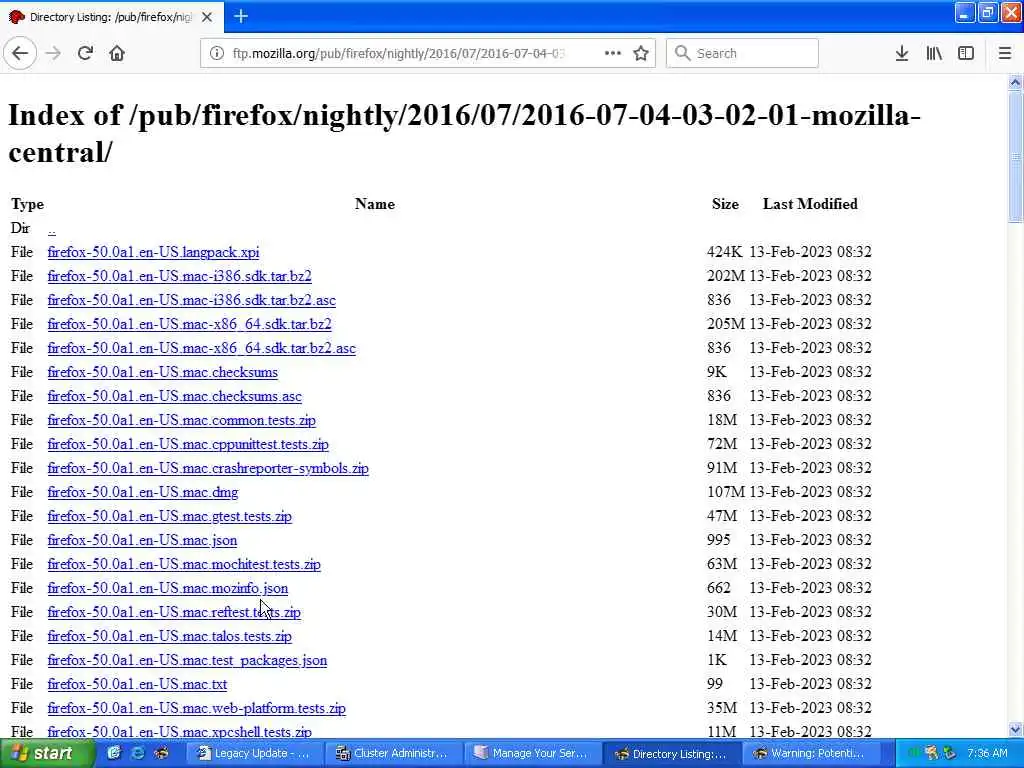Download mac.common.tests.zip

182,421
